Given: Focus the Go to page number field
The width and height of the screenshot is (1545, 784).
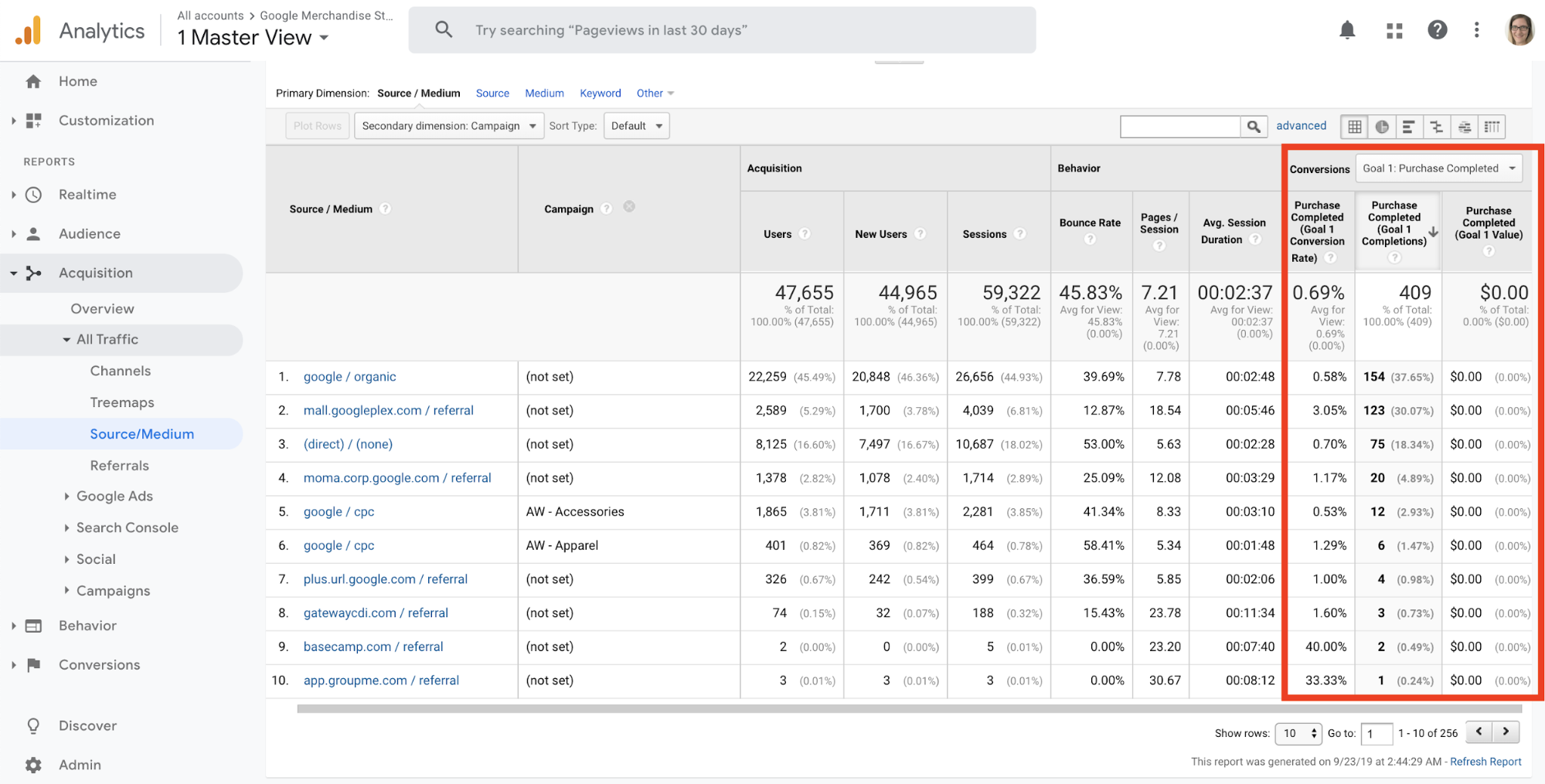Looking at the screenshot, I should (1377, 734).
